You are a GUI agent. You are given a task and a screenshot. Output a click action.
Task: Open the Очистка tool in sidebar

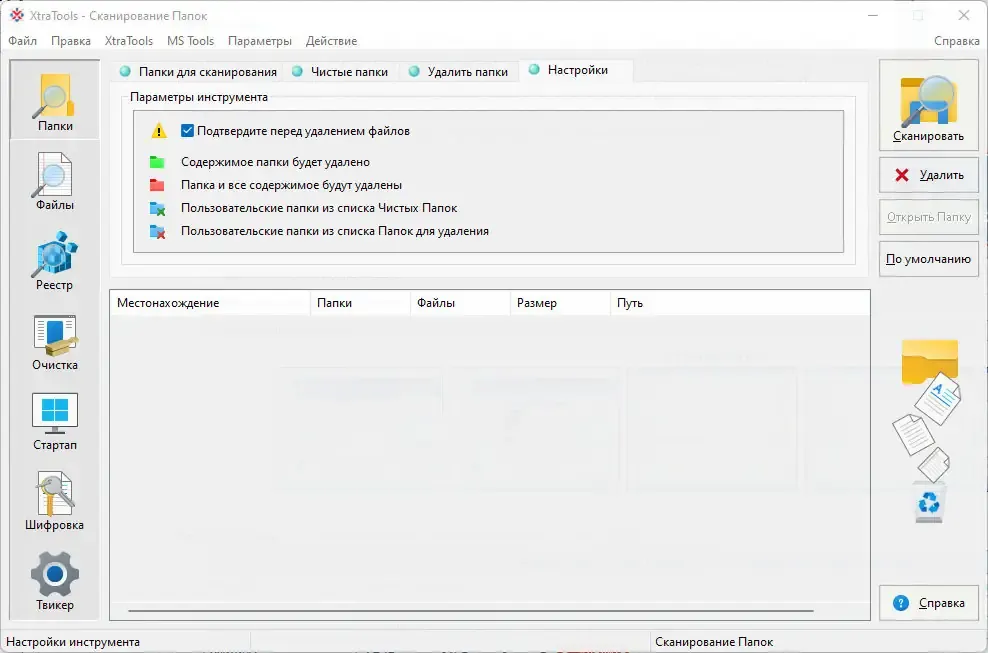(55, 342)
